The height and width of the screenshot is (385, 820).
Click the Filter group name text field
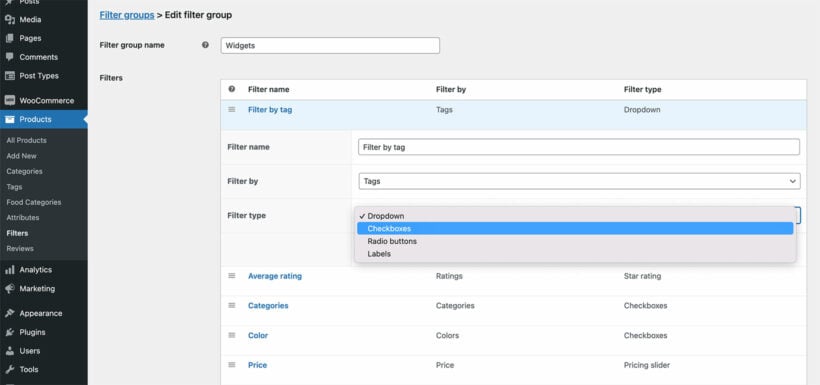tap(330, 46)
